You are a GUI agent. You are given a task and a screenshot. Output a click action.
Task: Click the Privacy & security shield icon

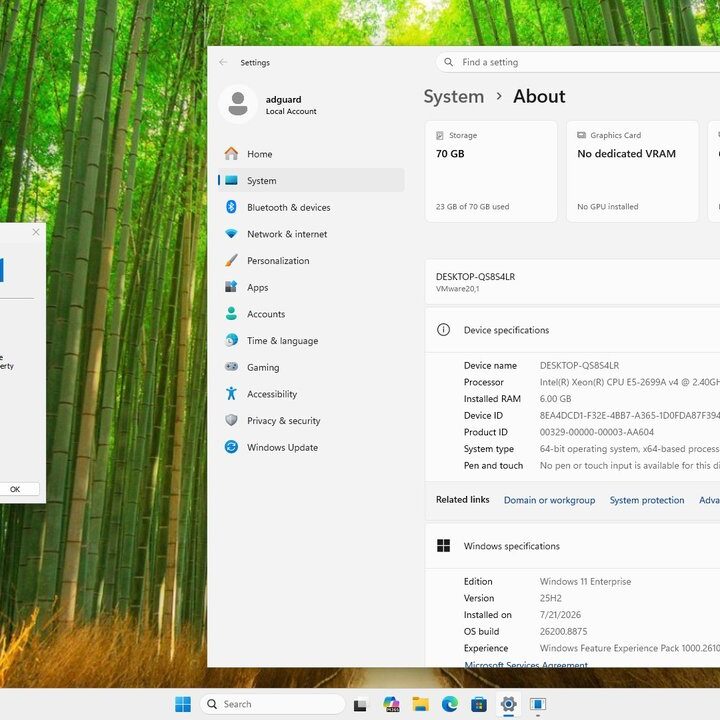click(x=231, y=420)
